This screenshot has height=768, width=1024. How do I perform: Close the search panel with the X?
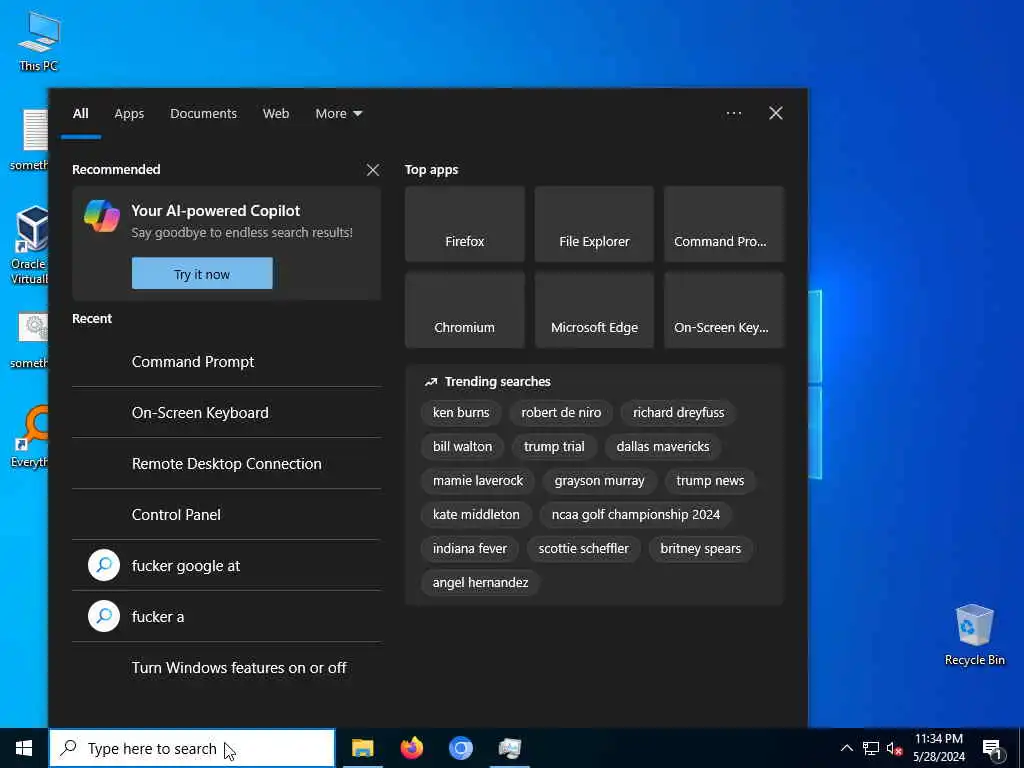tap(776, 113)
